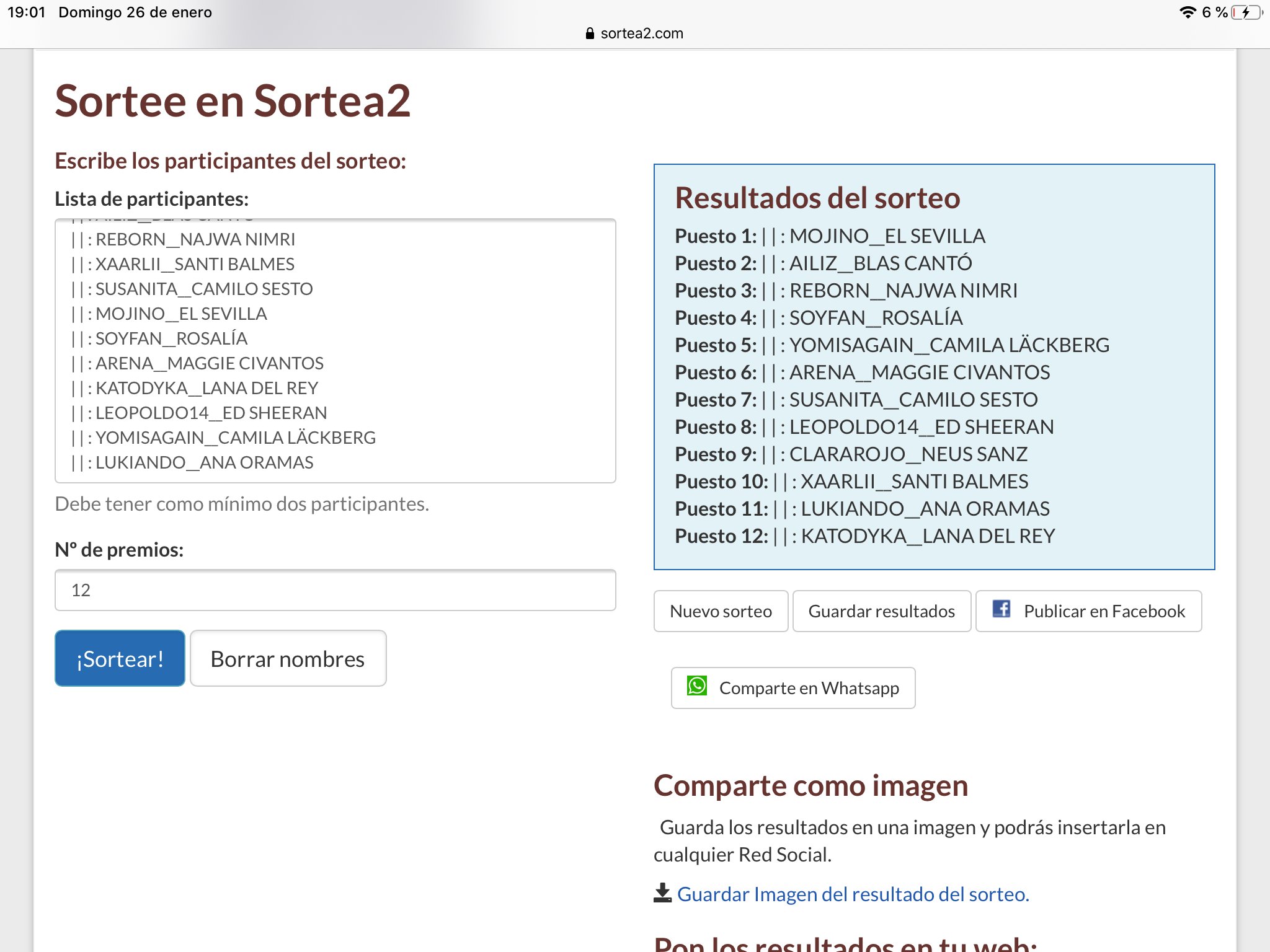This screenshot has width=1270, height=952.
Task: Click Publicar en Facebook button
Action: pyautogui.click(x=1088, y=611)
